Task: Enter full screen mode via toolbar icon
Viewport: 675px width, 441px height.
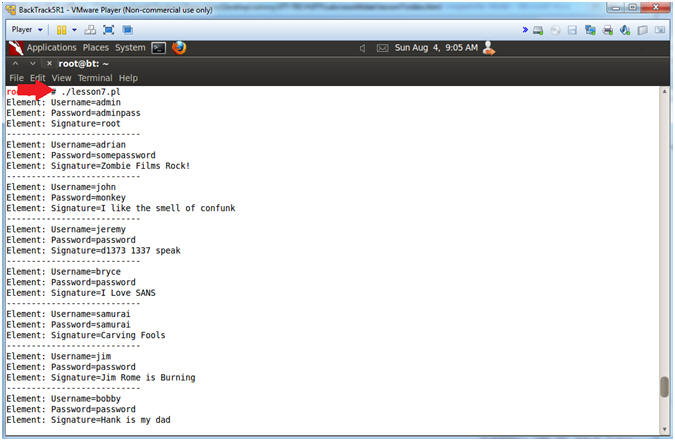Action: point(108,30)
